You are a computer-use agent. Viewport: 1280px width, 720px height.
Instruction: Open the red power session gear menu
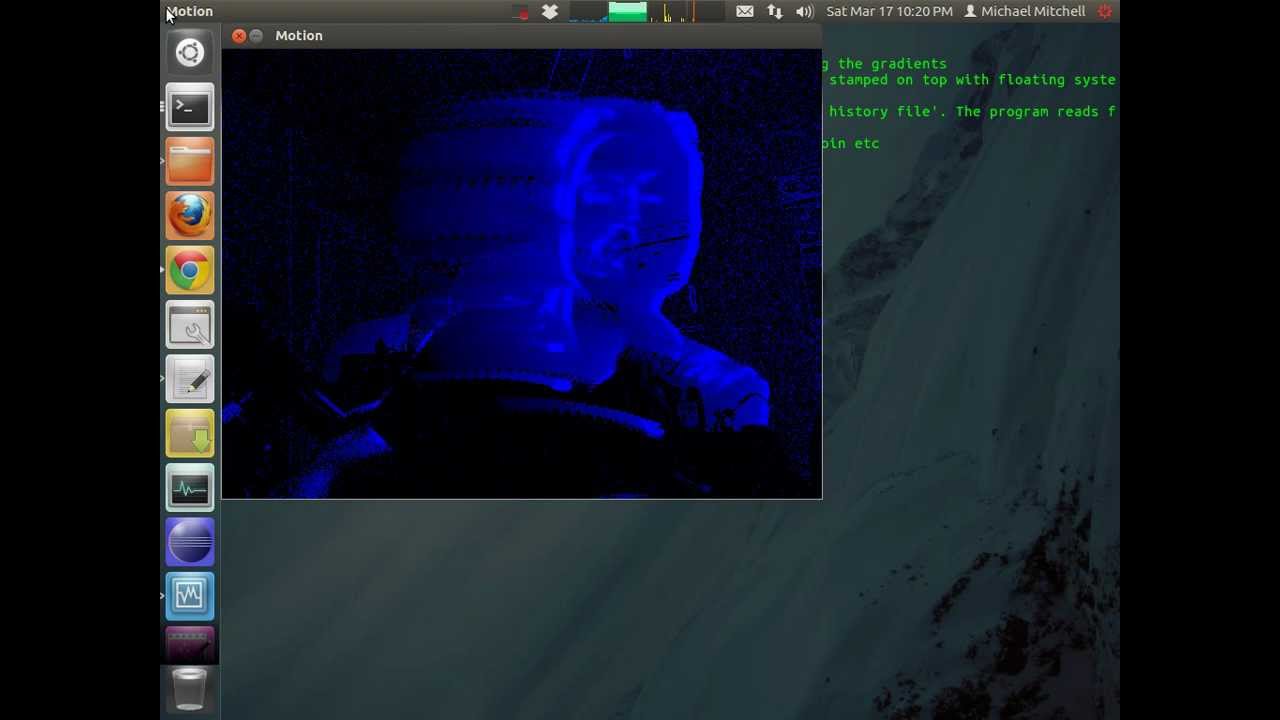[1105, 11]
